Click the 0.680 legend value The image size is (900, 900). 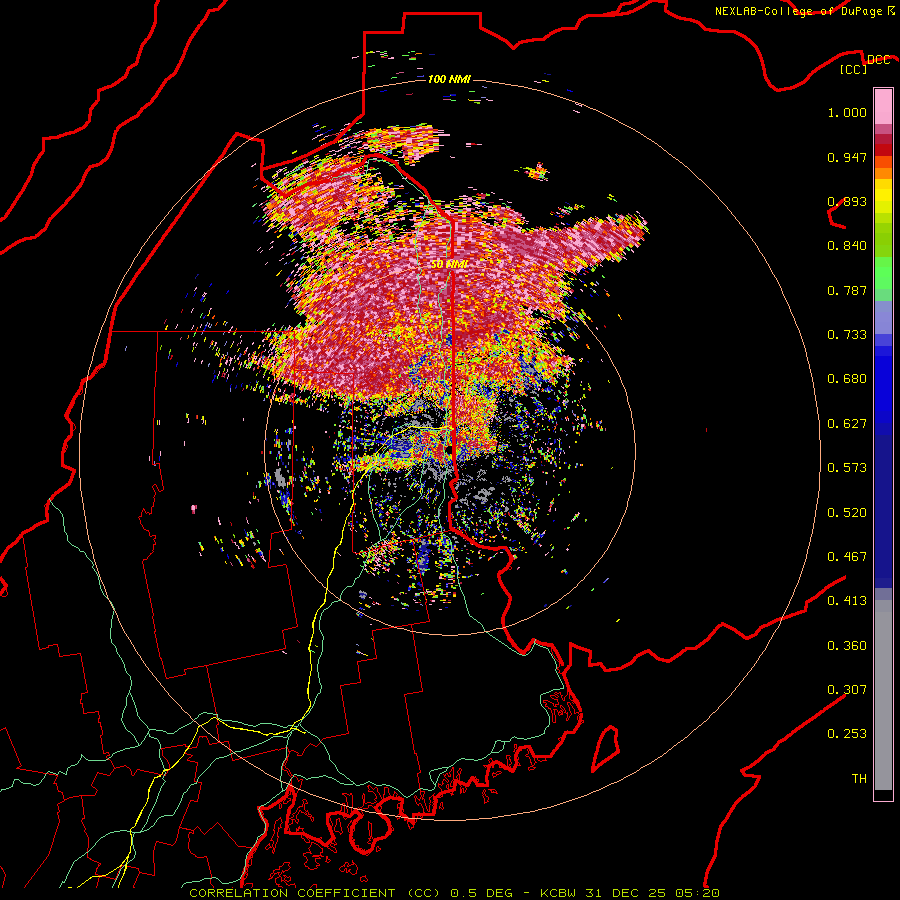847,379
